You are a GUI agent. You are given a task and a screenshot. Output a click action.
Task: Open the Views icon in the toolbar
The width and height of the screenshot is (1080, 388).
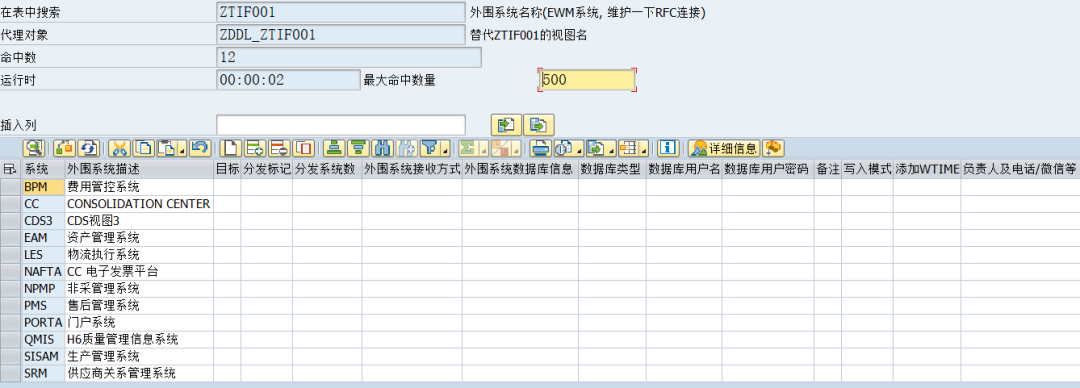tap(563, 148)
